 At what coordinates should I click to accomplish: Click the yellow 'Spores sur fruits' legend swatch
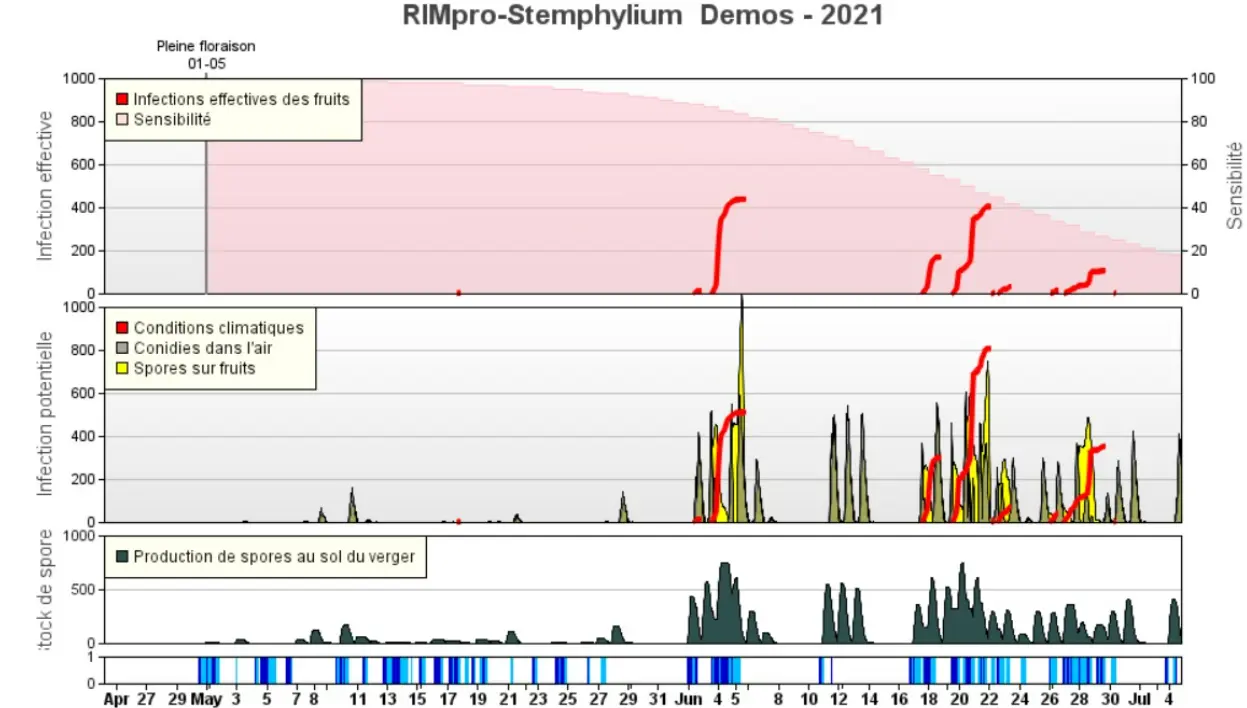click(122, 368)
